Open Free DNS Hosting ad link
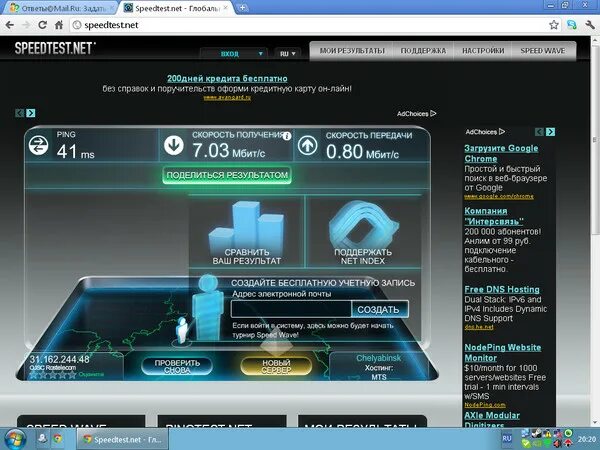This screenshot has height=450, width=600. coord(502,290)
